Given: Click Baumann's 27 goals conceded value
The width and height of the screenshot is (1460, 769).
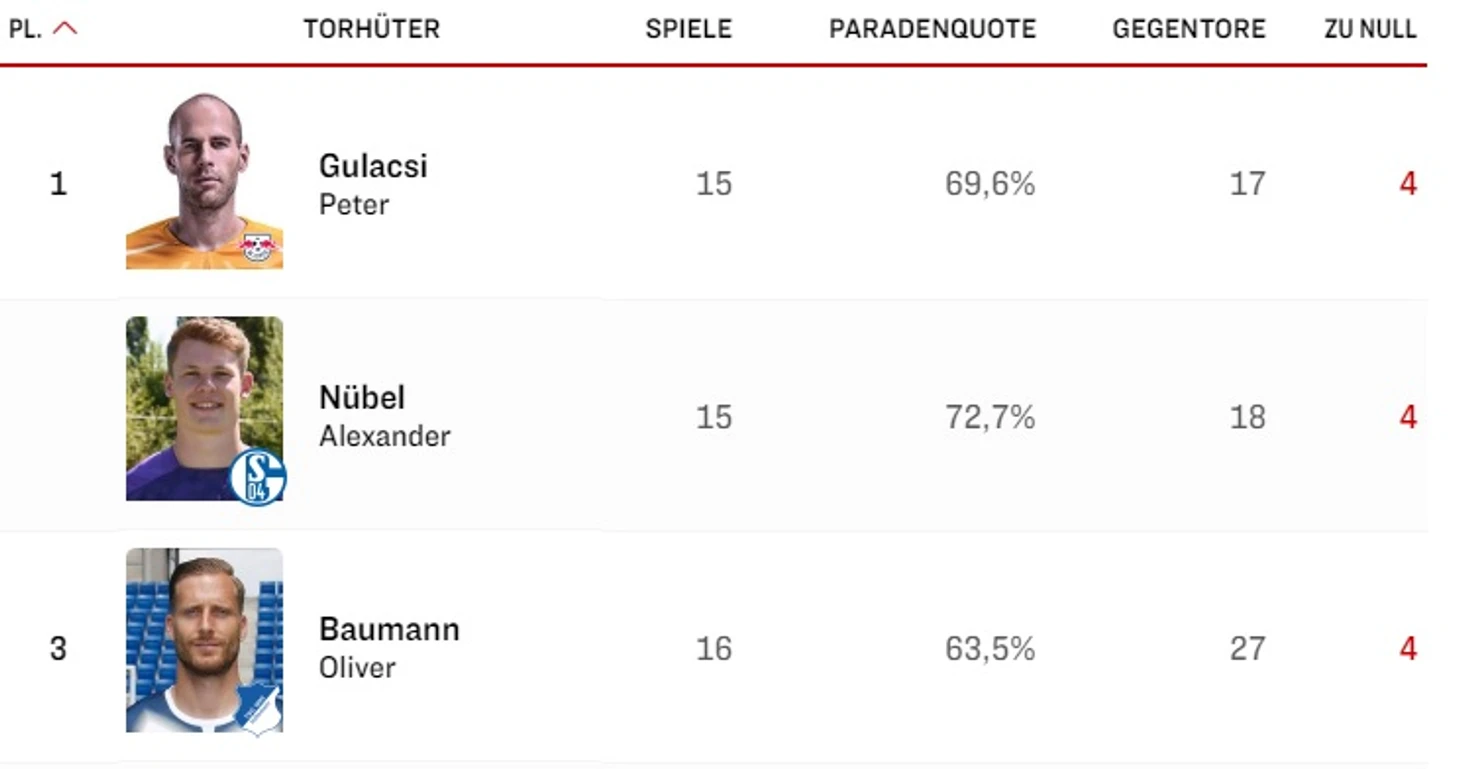Looking at the screenshot, I should coord(1247,649).
